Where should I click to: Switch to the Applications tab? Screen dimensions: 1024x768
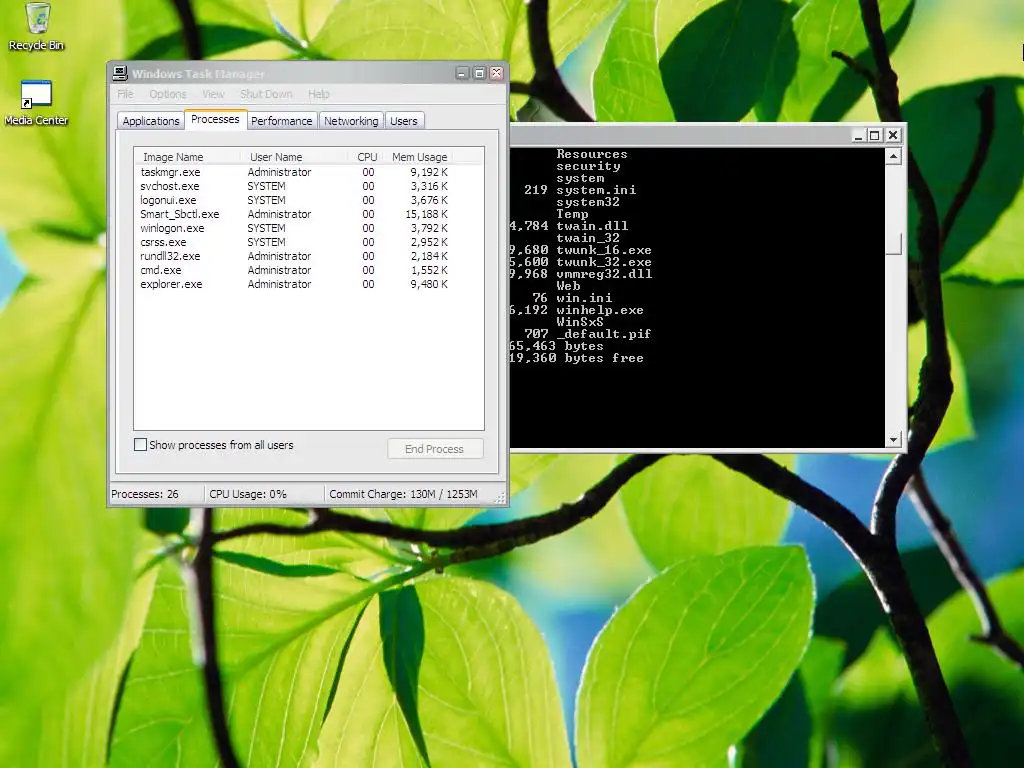[x=150, y=121]
